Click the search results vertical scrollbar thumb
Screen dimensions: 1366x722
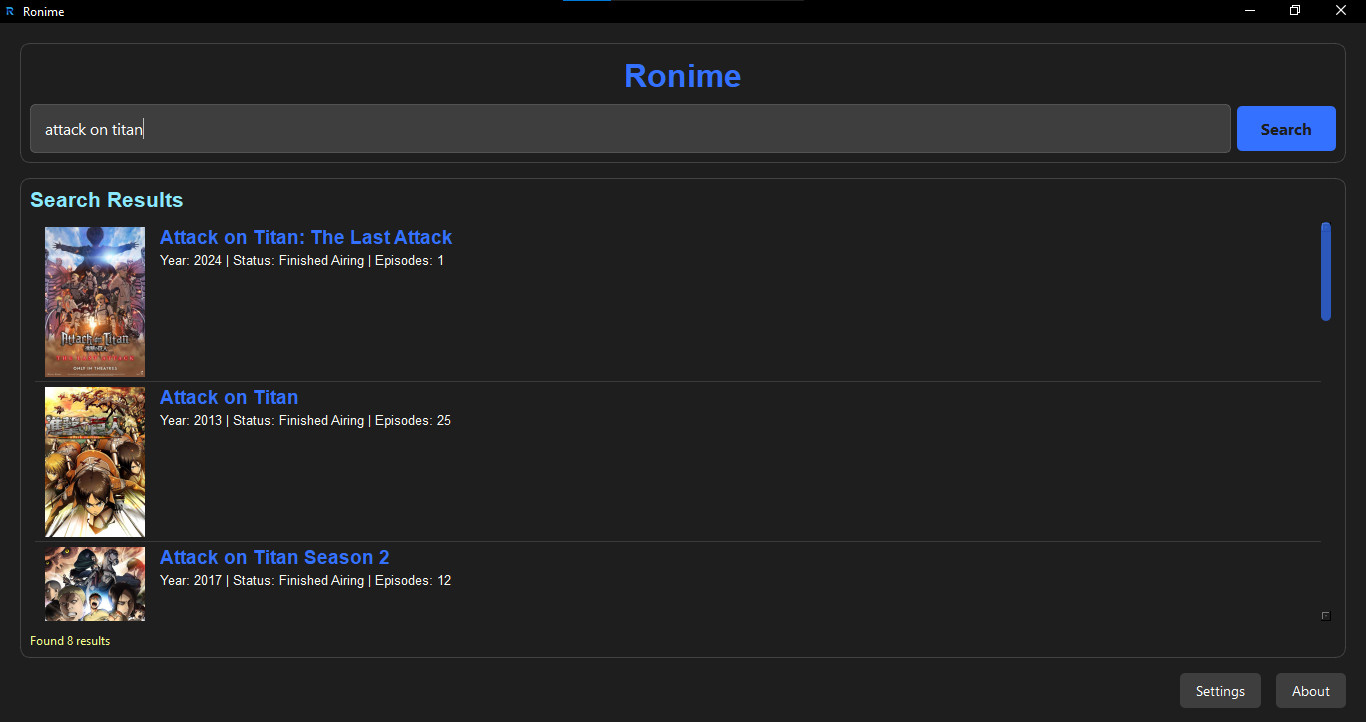1326,272
